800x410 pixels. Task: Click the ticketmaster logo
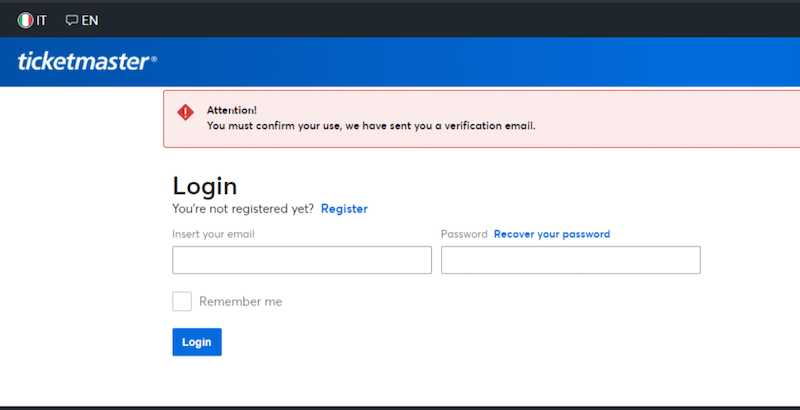click(87, 62)
